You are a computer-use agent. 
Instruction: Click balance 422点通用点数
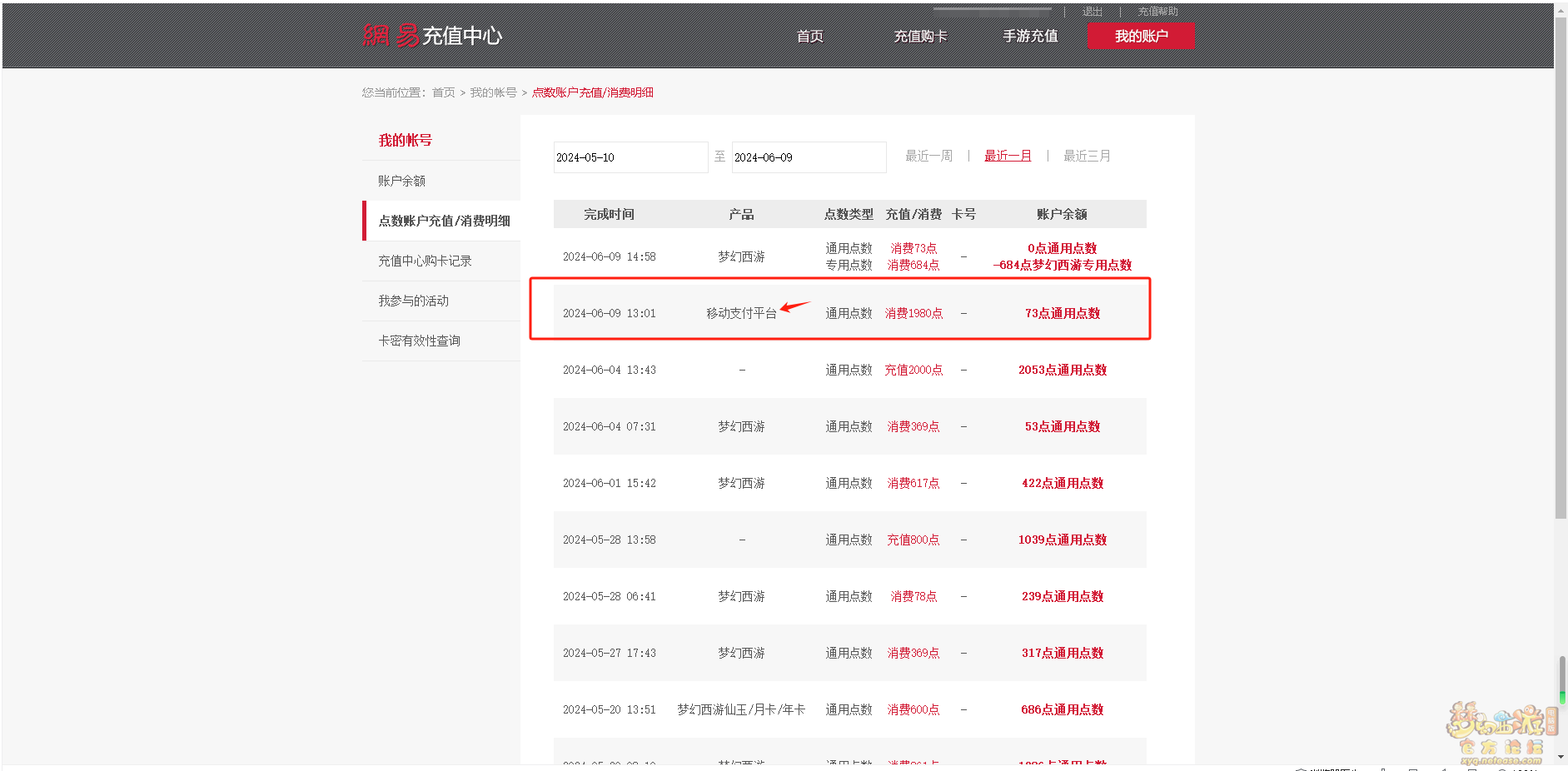pos(1062,483)
